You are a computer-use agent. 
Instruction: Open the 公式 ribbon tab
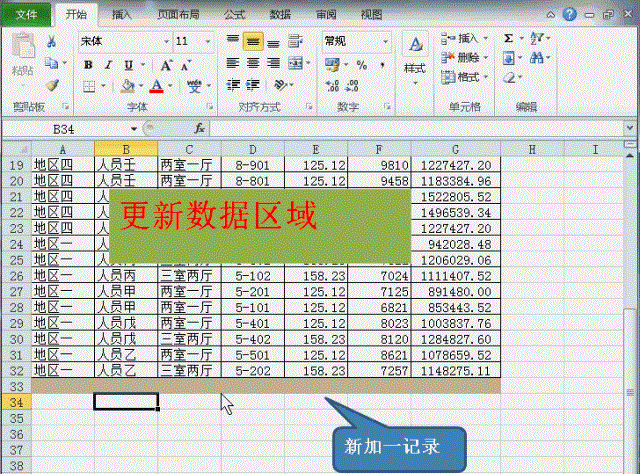click(234, 15)
